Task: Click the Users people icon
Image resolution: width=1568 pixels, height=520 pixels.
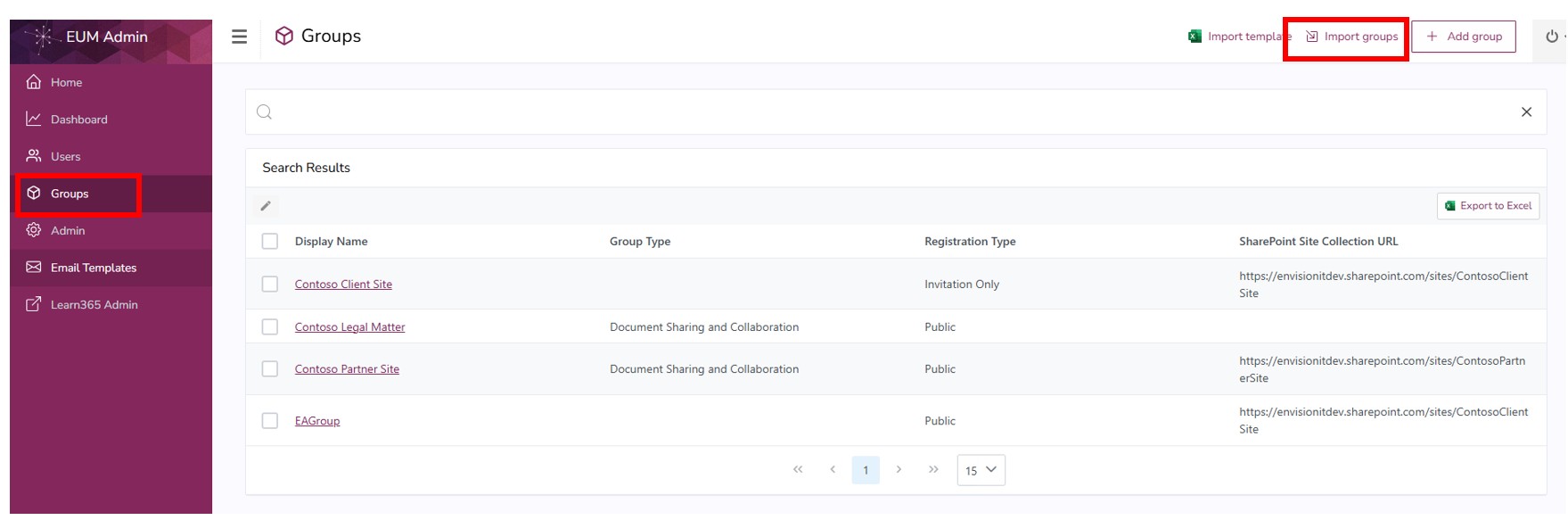Action: pos(34,156)
